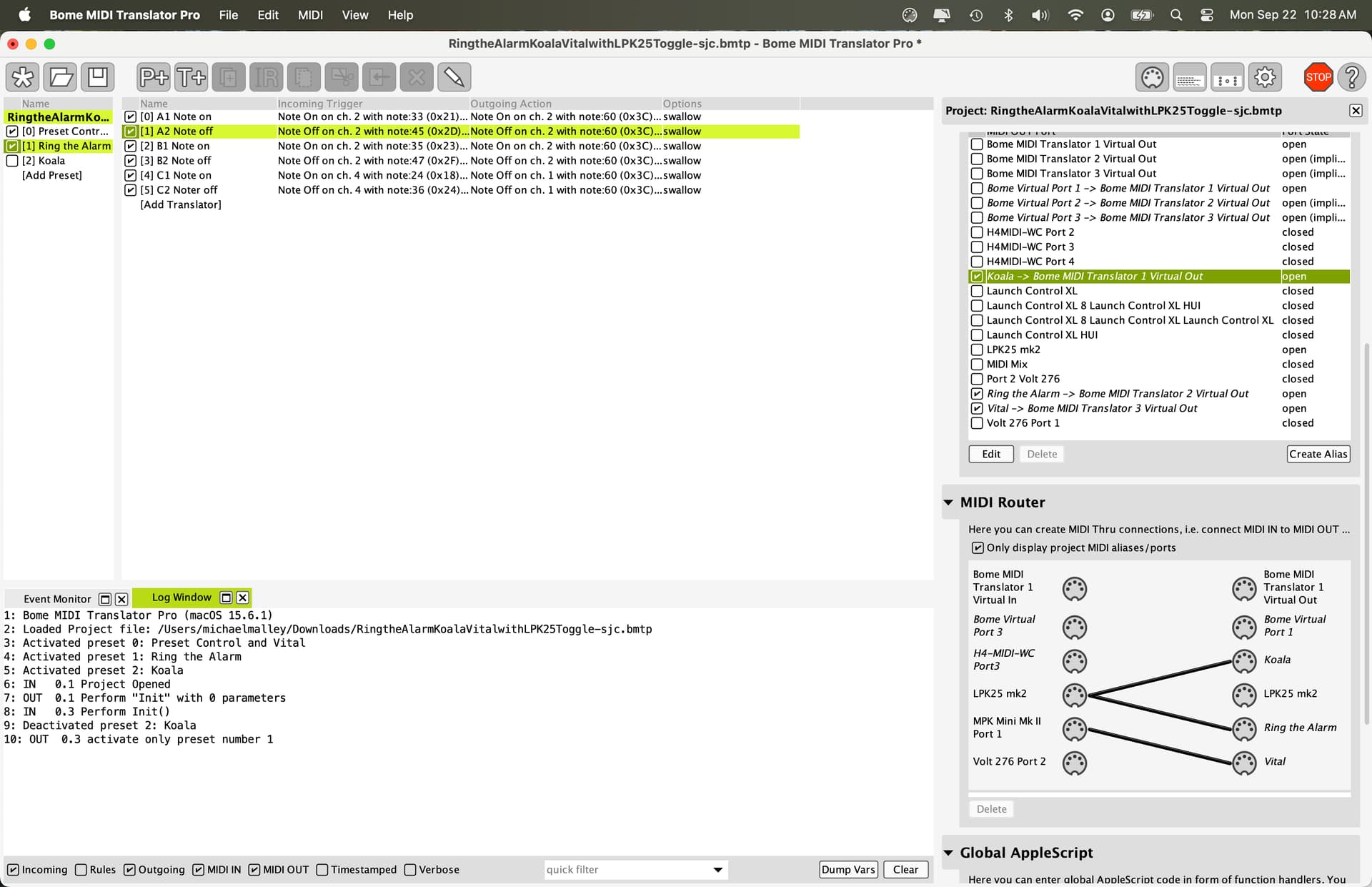Click the Paste arrow toolbar icon
The height and width of the screenshot is (887, 1372).
pyautogui.click(x=379, y=77)
